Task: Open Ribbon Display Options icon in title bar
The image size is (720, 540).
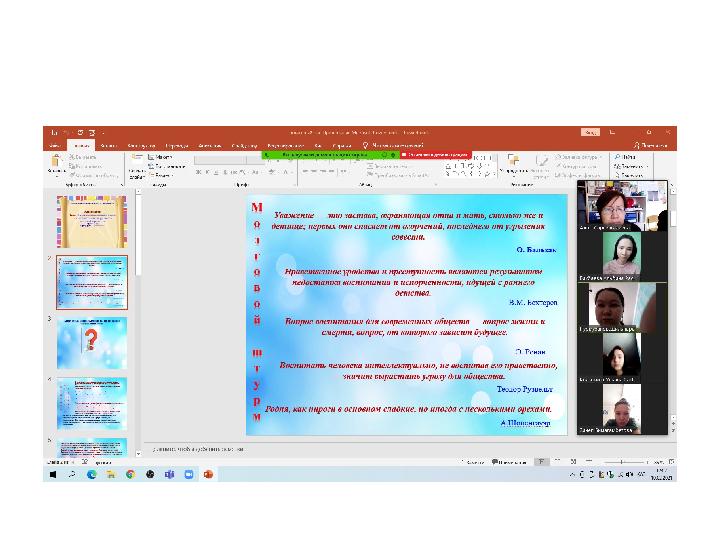Action: point(612,132)
